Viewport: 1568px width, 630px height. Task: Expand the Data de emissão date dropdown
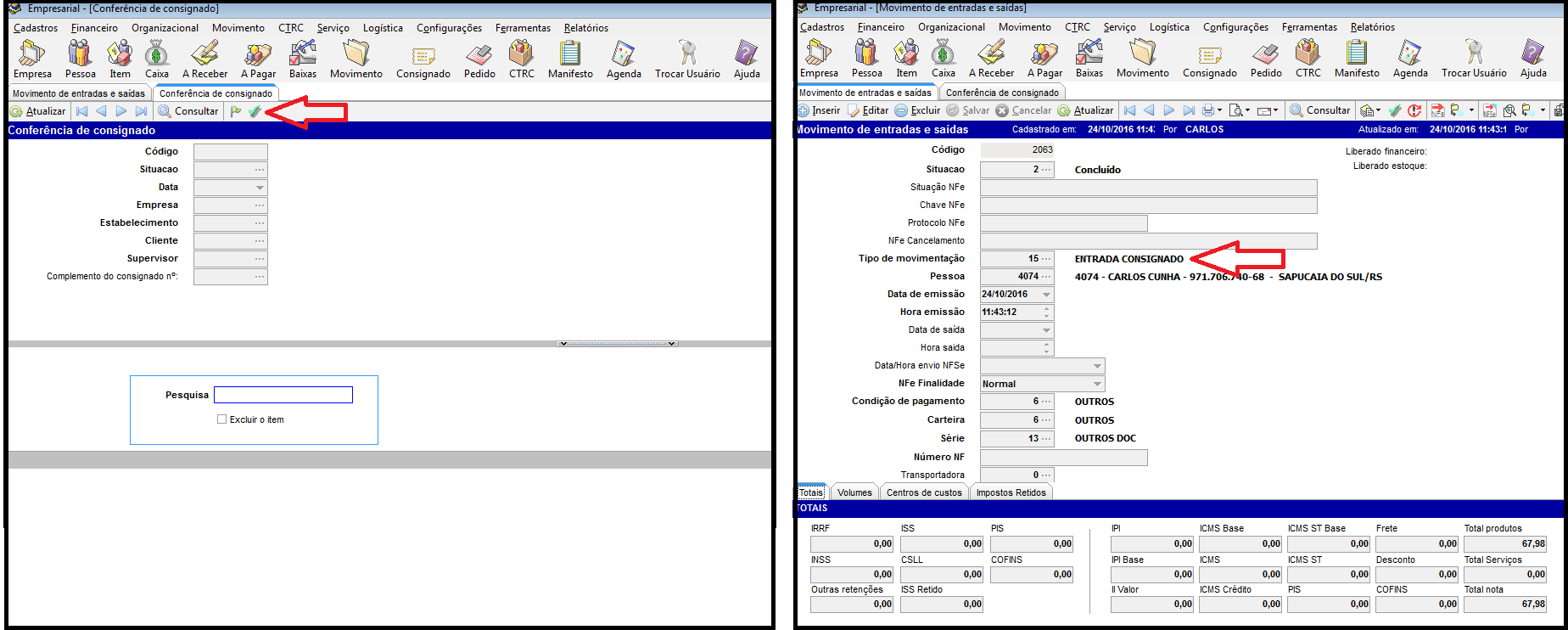coord(1046,295)
